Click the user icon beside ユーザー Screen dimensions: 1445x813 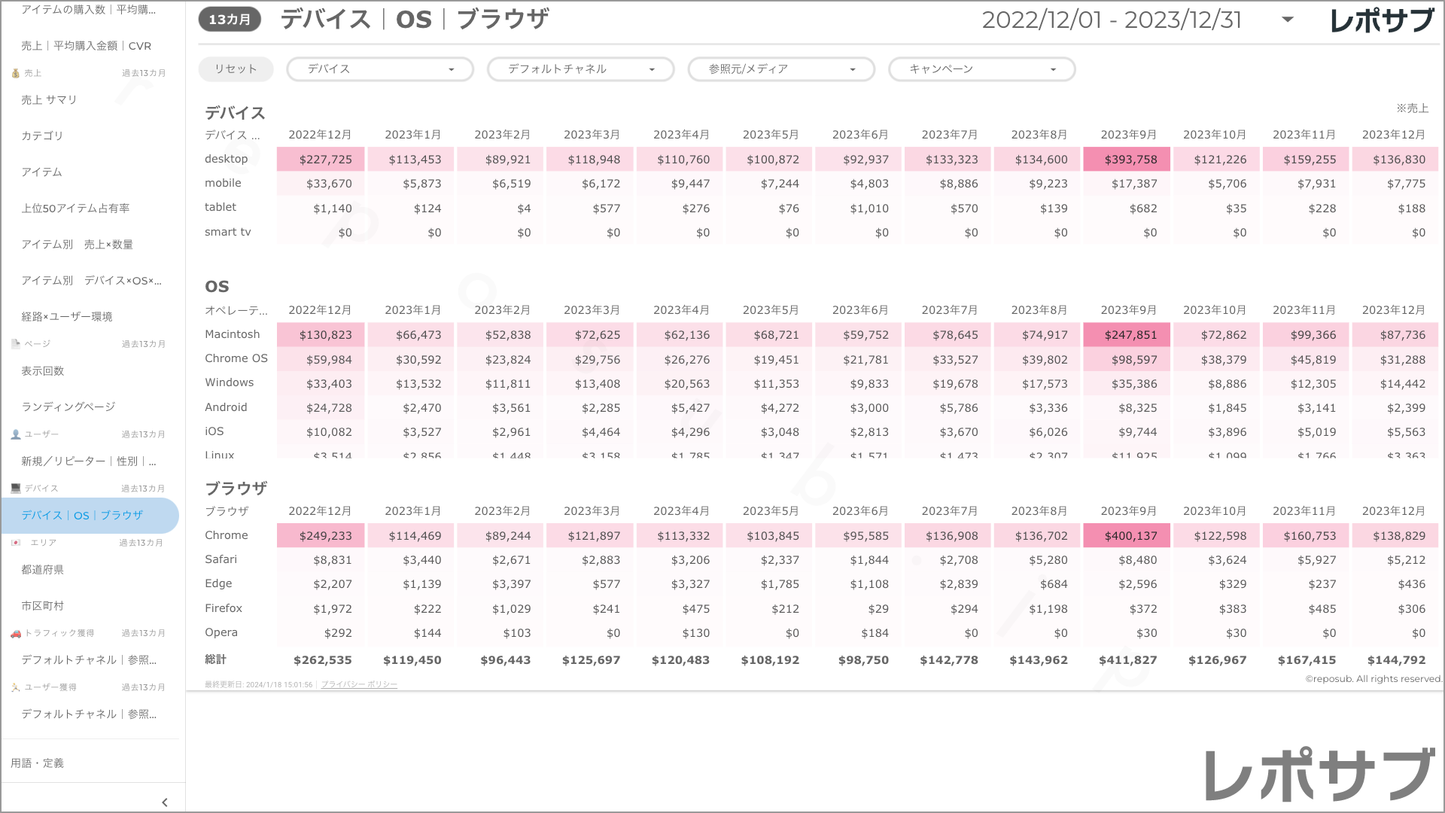click(15, 435)
